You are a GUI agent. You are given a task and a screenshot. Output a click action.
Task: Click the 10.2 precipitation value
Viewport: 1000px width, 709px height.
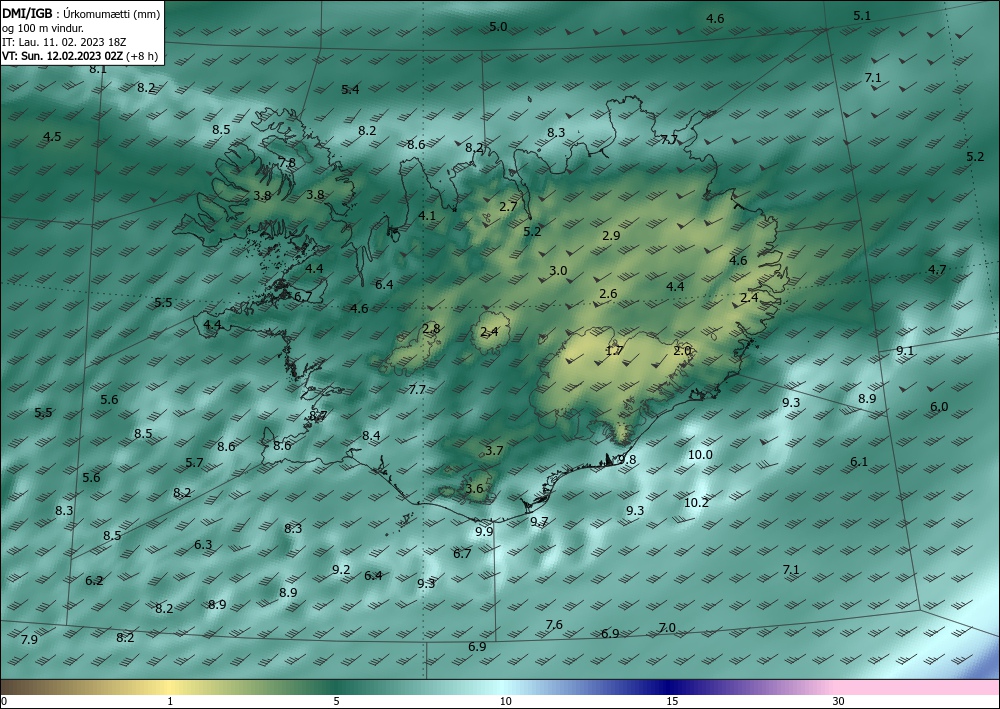tap(696, 502)
